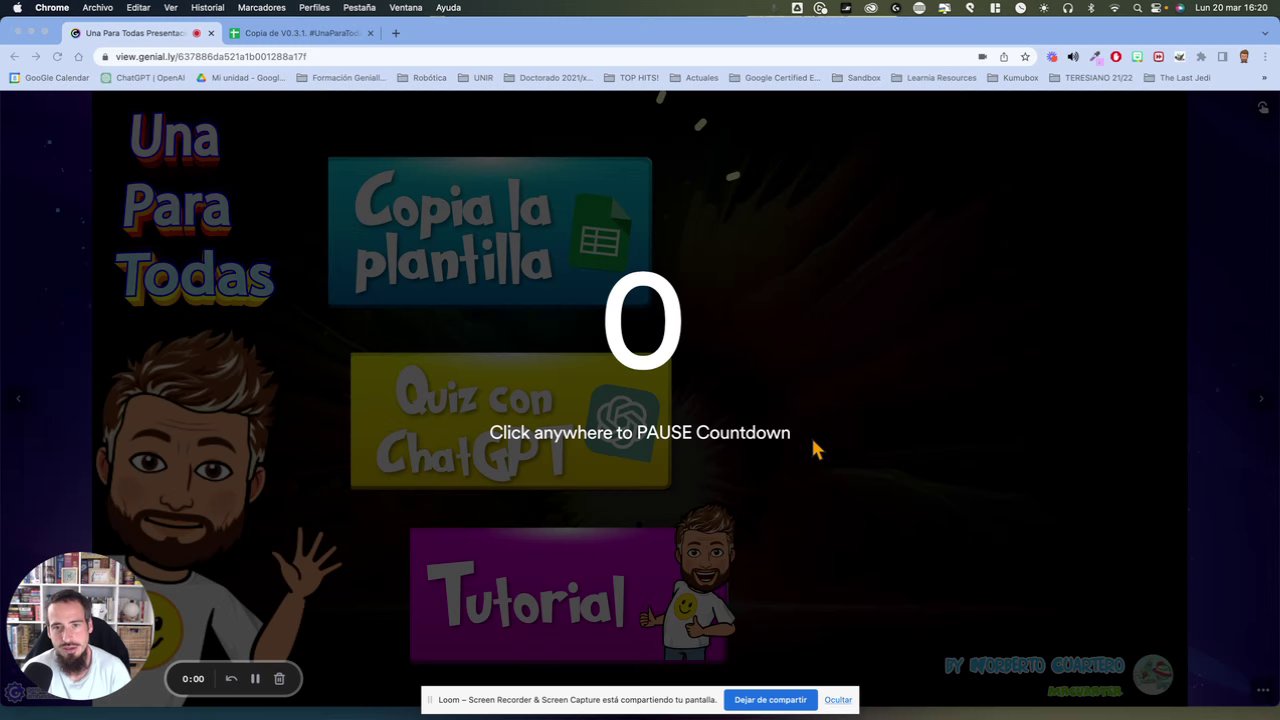Go to the next Genially slide arrow

point(1261,399)
